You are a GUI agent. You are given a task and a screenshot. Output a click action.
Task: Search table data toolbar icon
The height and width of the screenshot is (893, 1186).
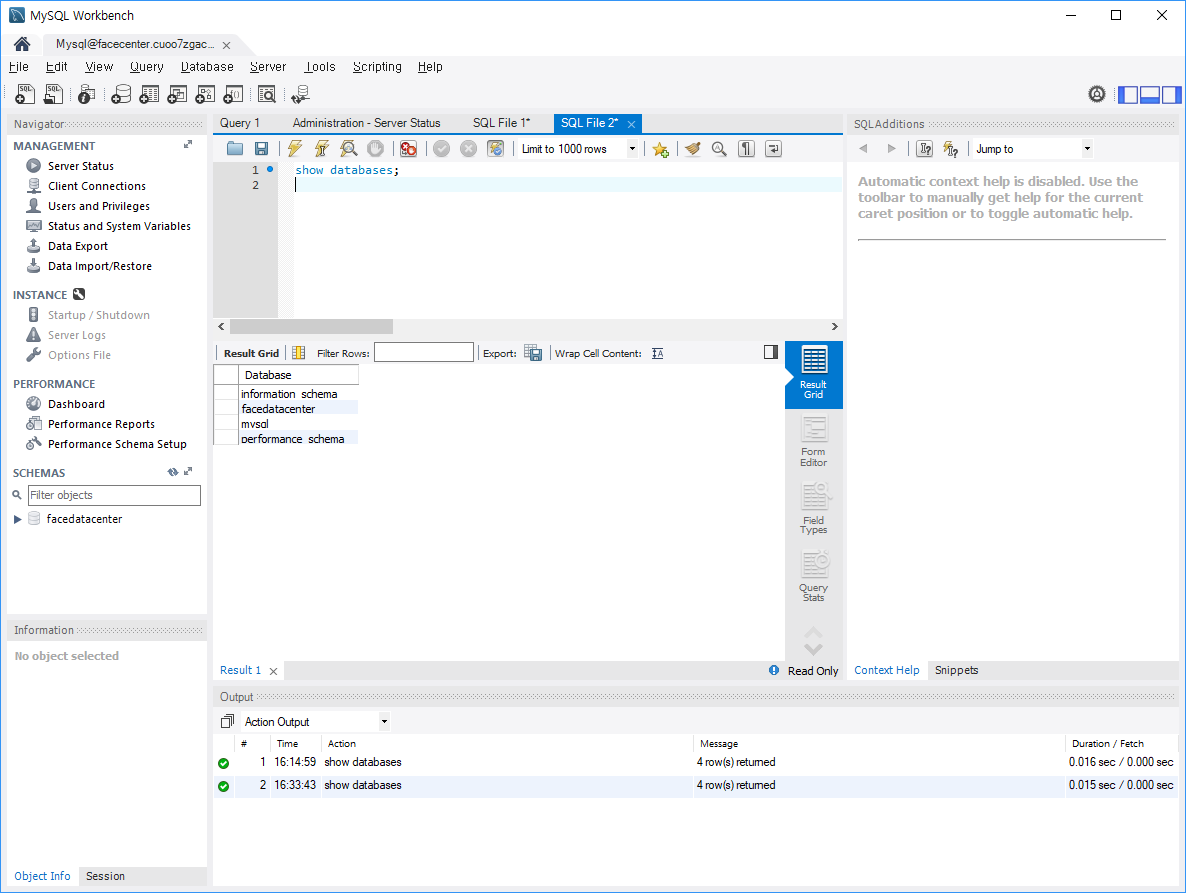pos(266,94)
